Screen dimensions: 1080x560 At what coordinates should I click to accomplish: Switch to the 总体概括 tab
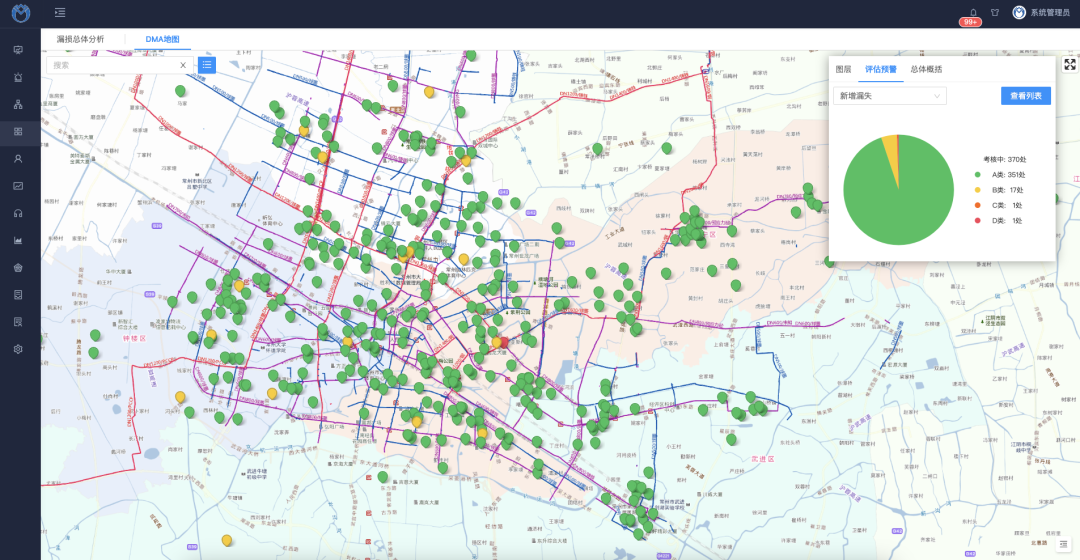(926, 69)
